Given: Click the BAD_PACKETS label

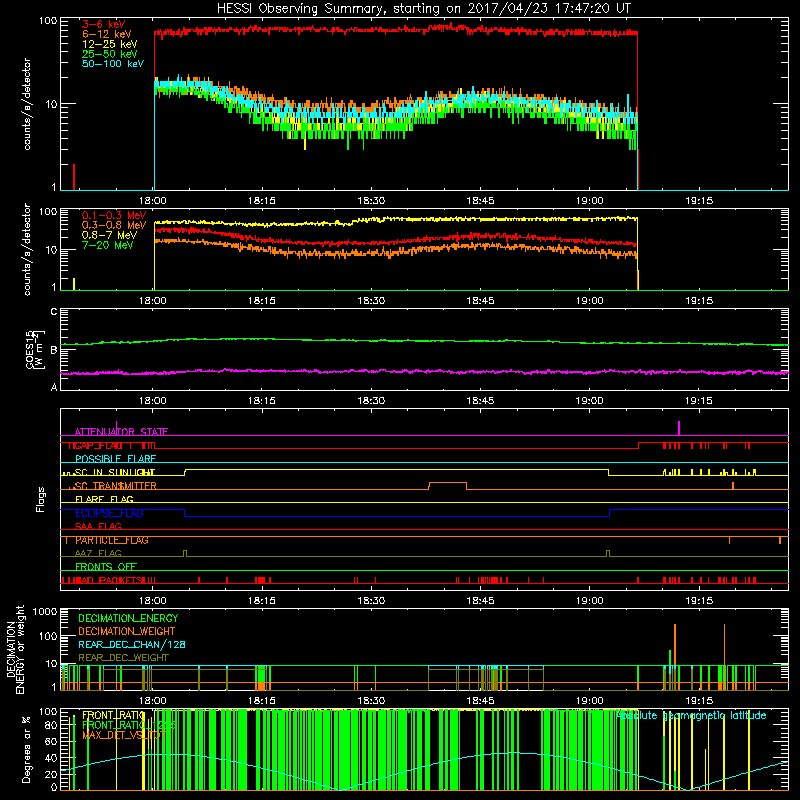Looking at the screenshot, I should (x=109, y=580).
